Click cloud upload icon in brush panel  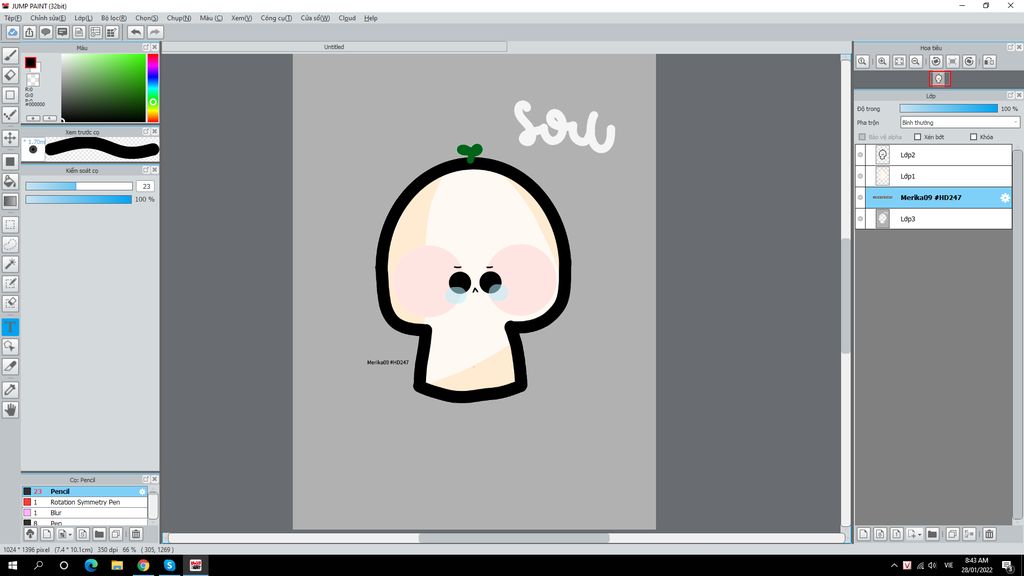(x=30, y=534)
